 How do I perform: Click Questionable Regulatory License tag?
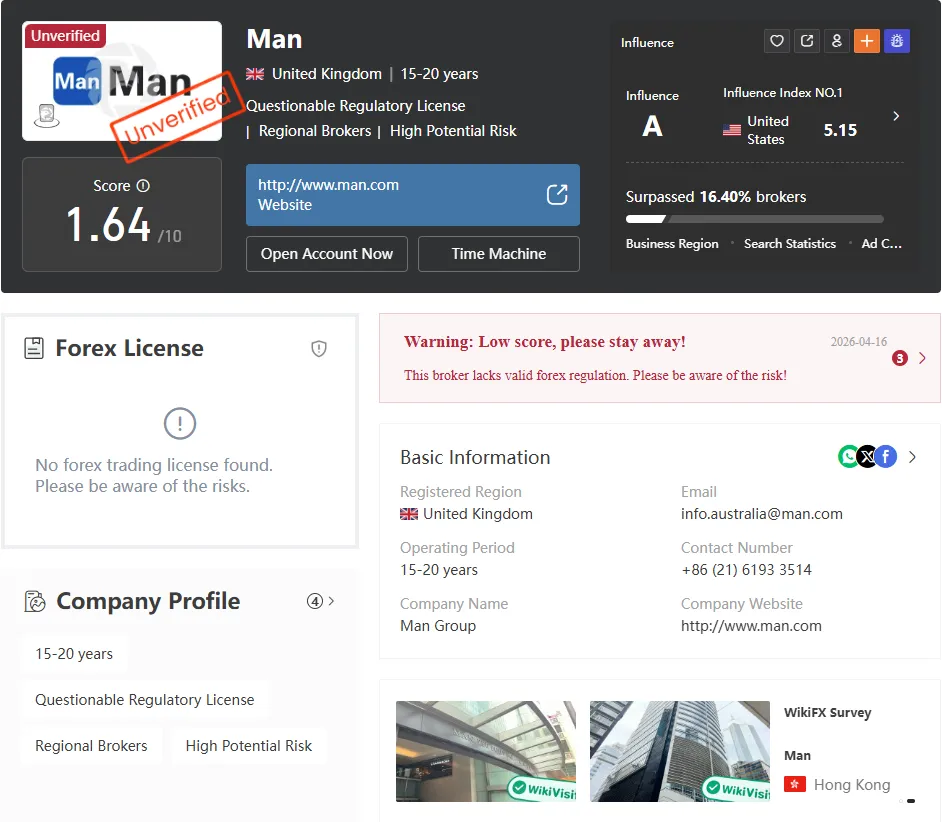coord(145,700)
